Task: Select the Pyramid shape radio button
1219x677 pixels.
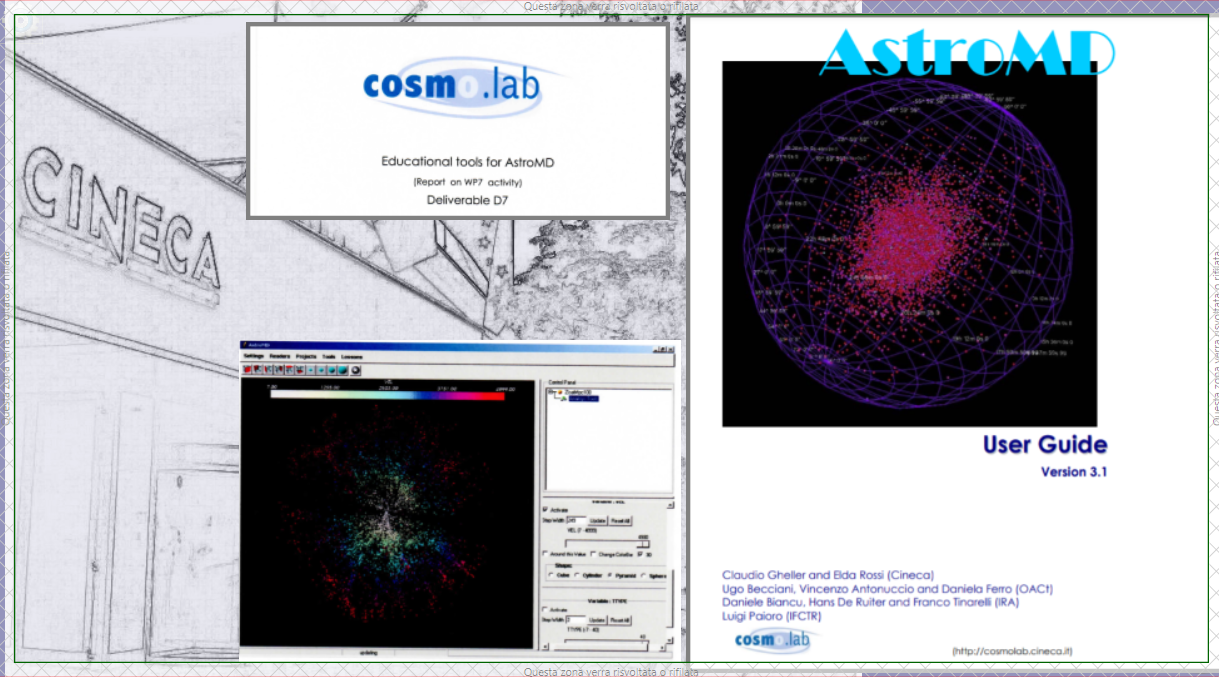Action: coord(610,576)
